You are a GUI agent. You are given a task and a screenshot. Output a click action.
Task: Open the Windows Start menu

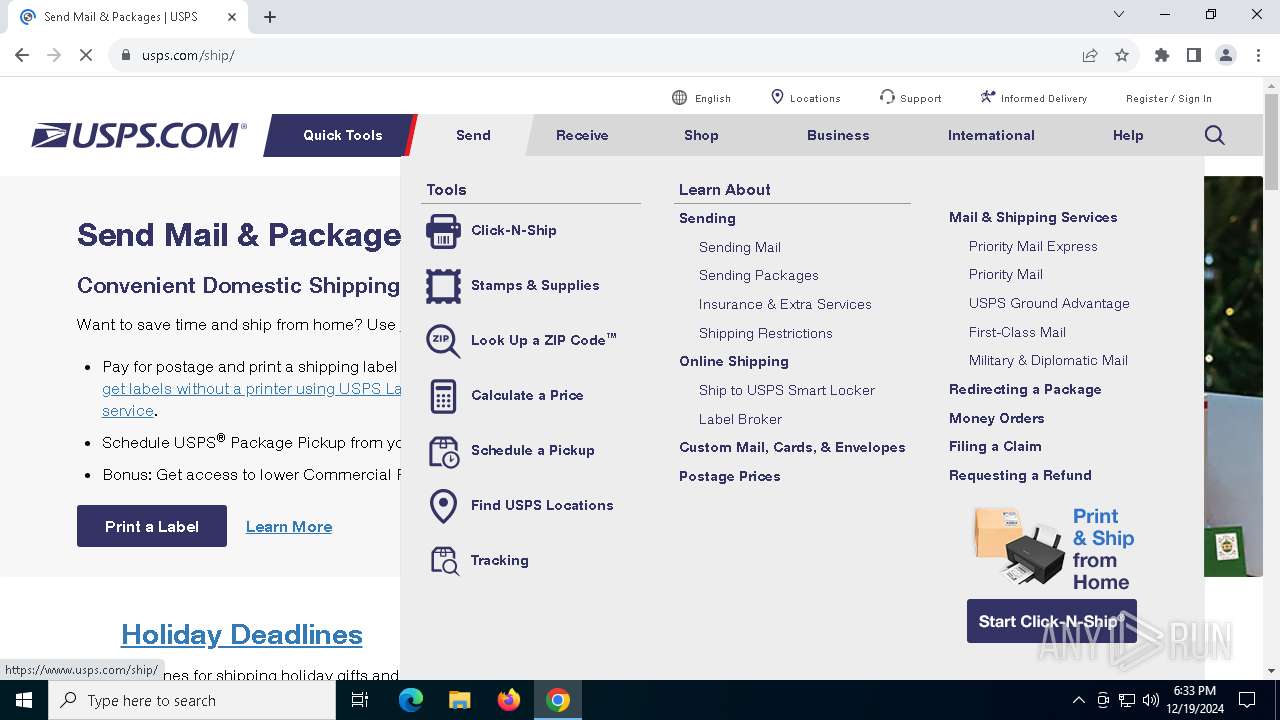(24, 700)
